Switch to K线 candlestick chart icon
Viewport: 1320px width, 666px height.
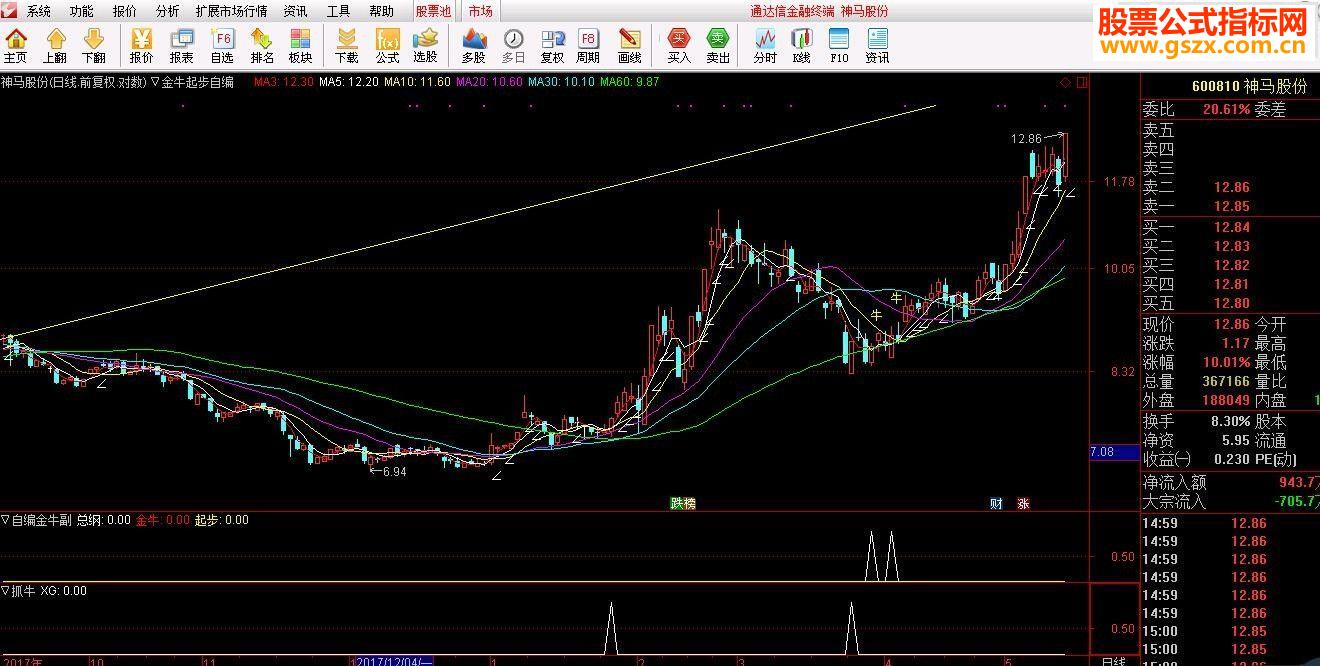pyautogui.click(x=802, y=46)
